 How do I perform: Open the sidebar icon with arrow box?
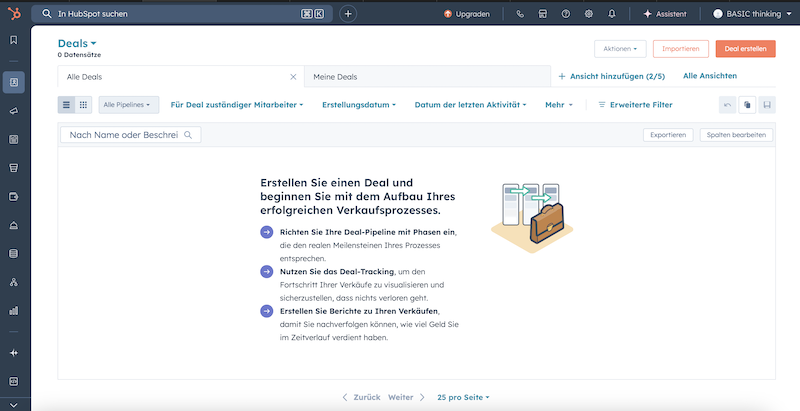(x=14, y=196)
